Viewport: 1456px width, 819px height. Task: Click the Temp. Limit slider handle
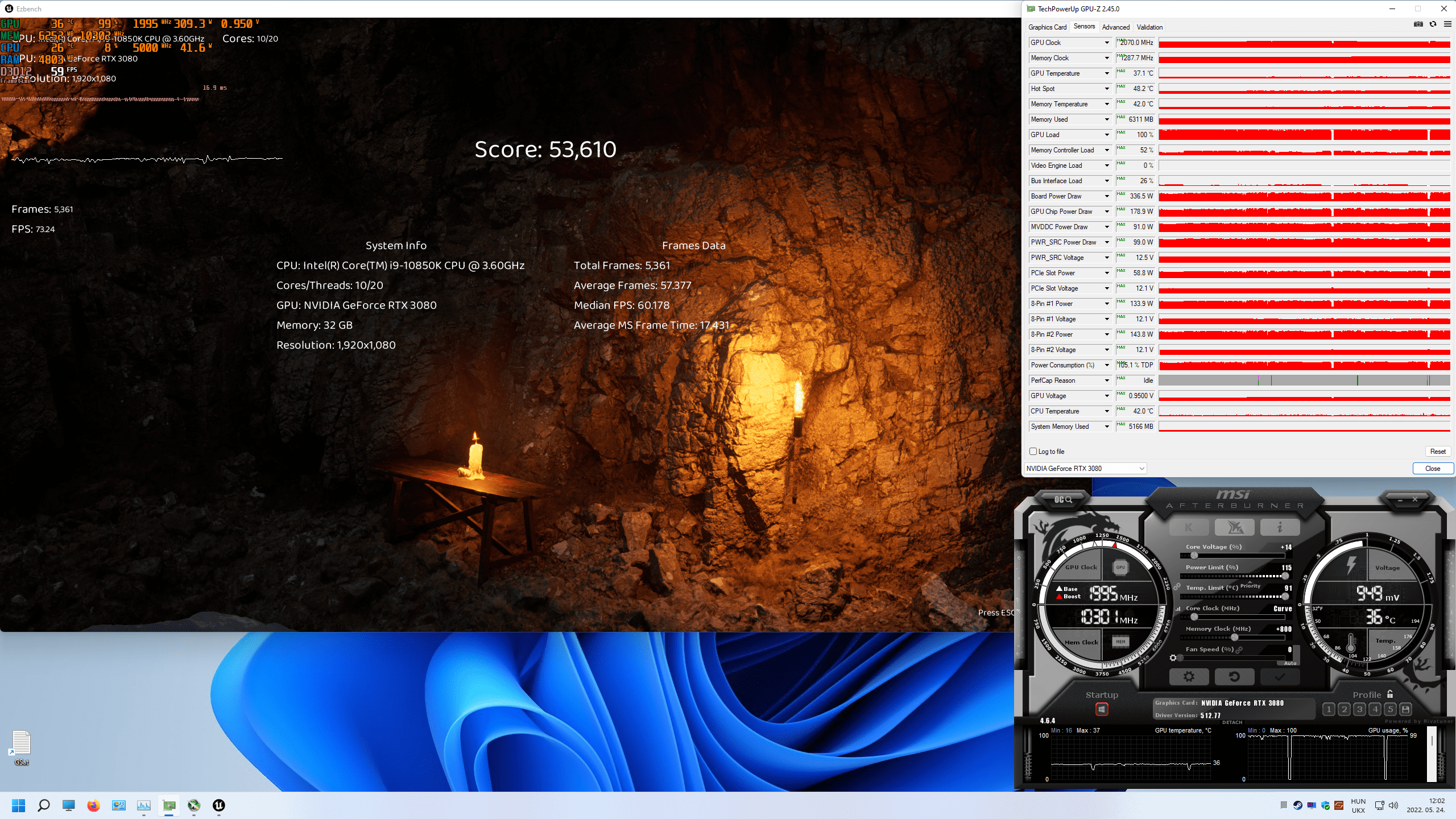1285,597
